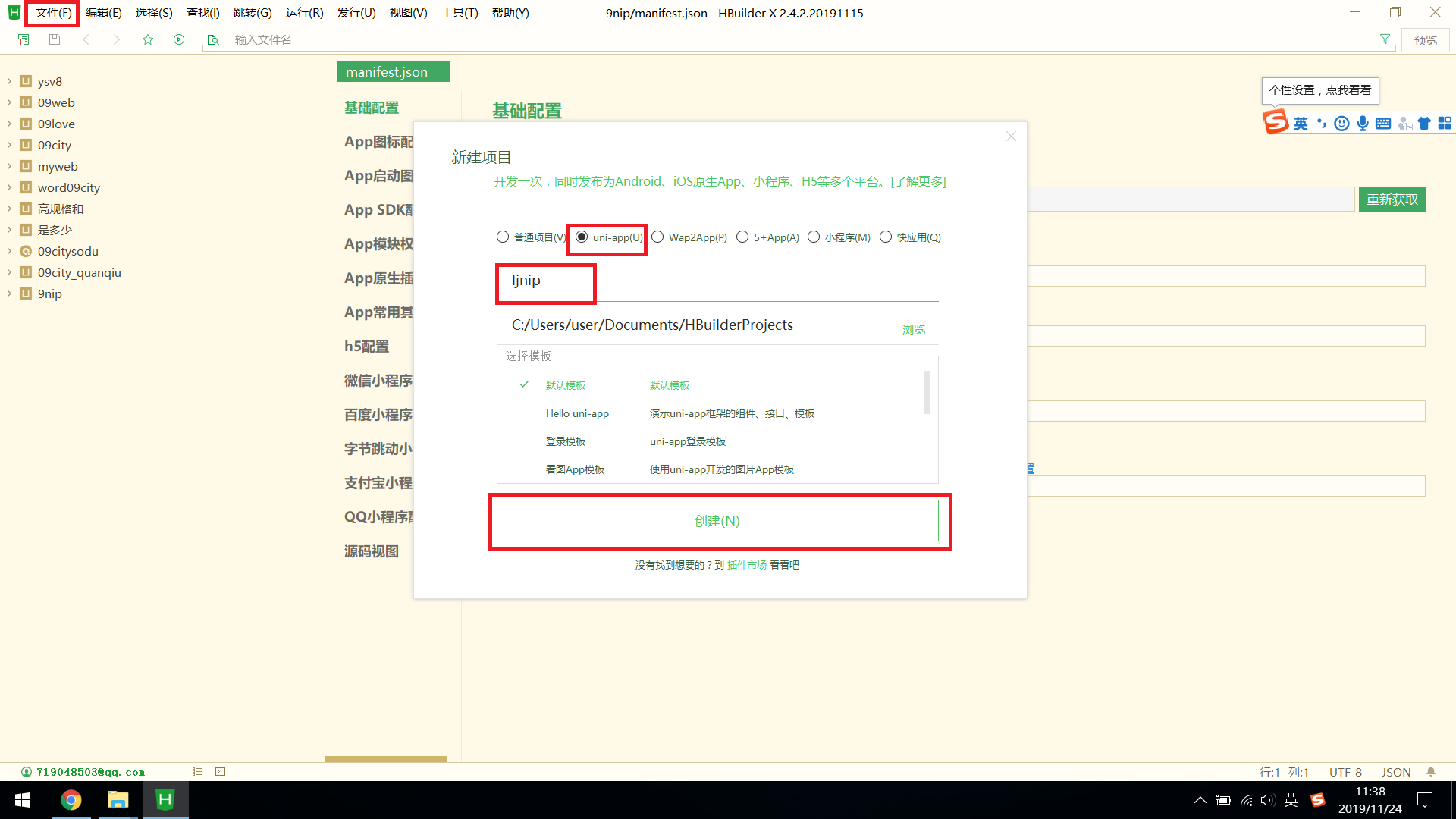Open the Sogou emoji smiley icon
This screenshot has height=819, width=1456.
(x=1341, y=123)
